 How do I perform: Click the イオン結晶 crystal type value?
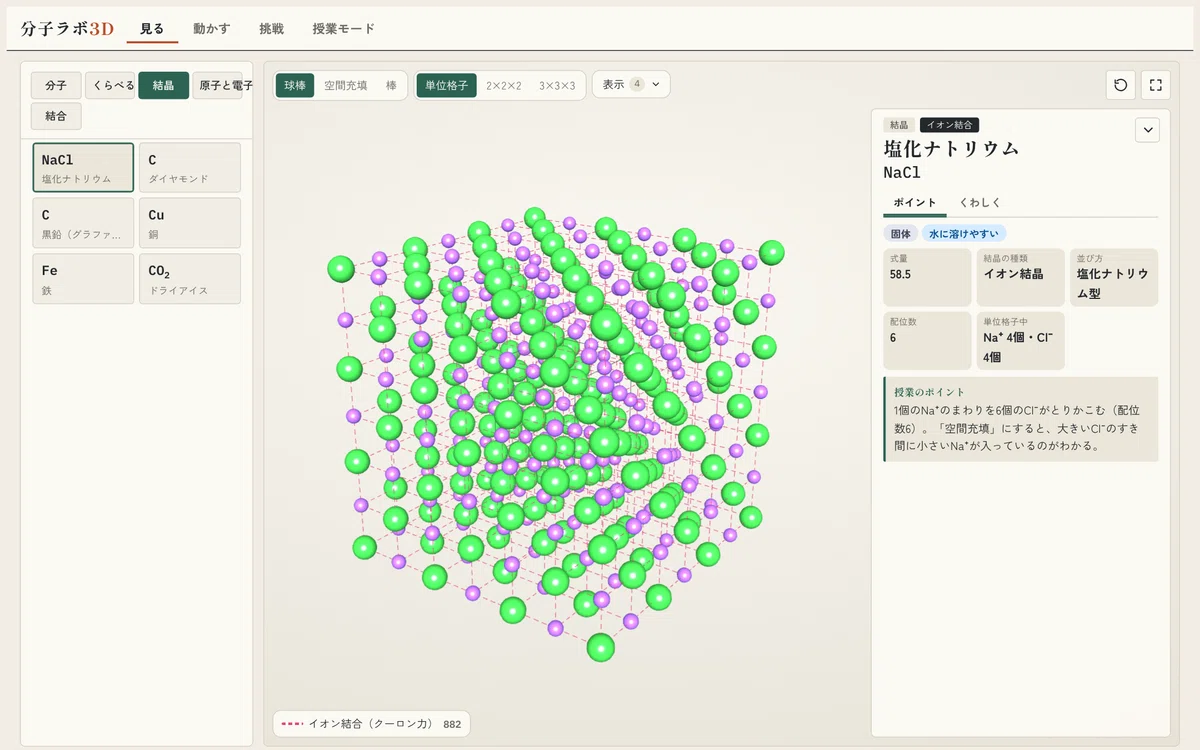pyautogui.click(x=1020, y=277)
